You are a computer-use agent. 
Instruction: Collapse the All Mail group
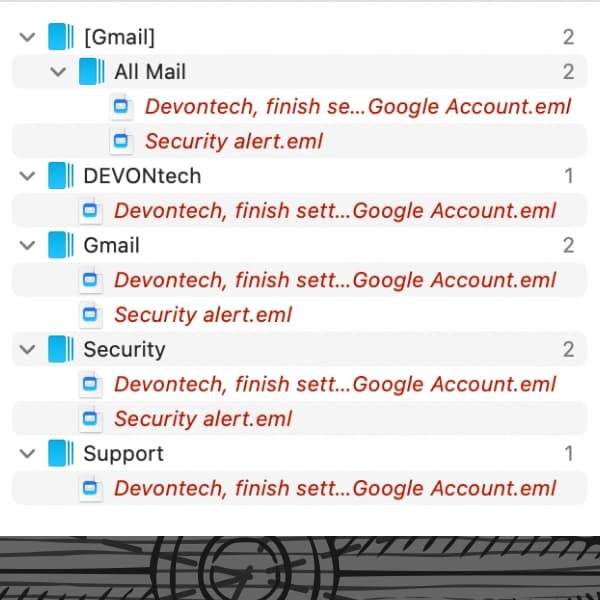[58, 72]
